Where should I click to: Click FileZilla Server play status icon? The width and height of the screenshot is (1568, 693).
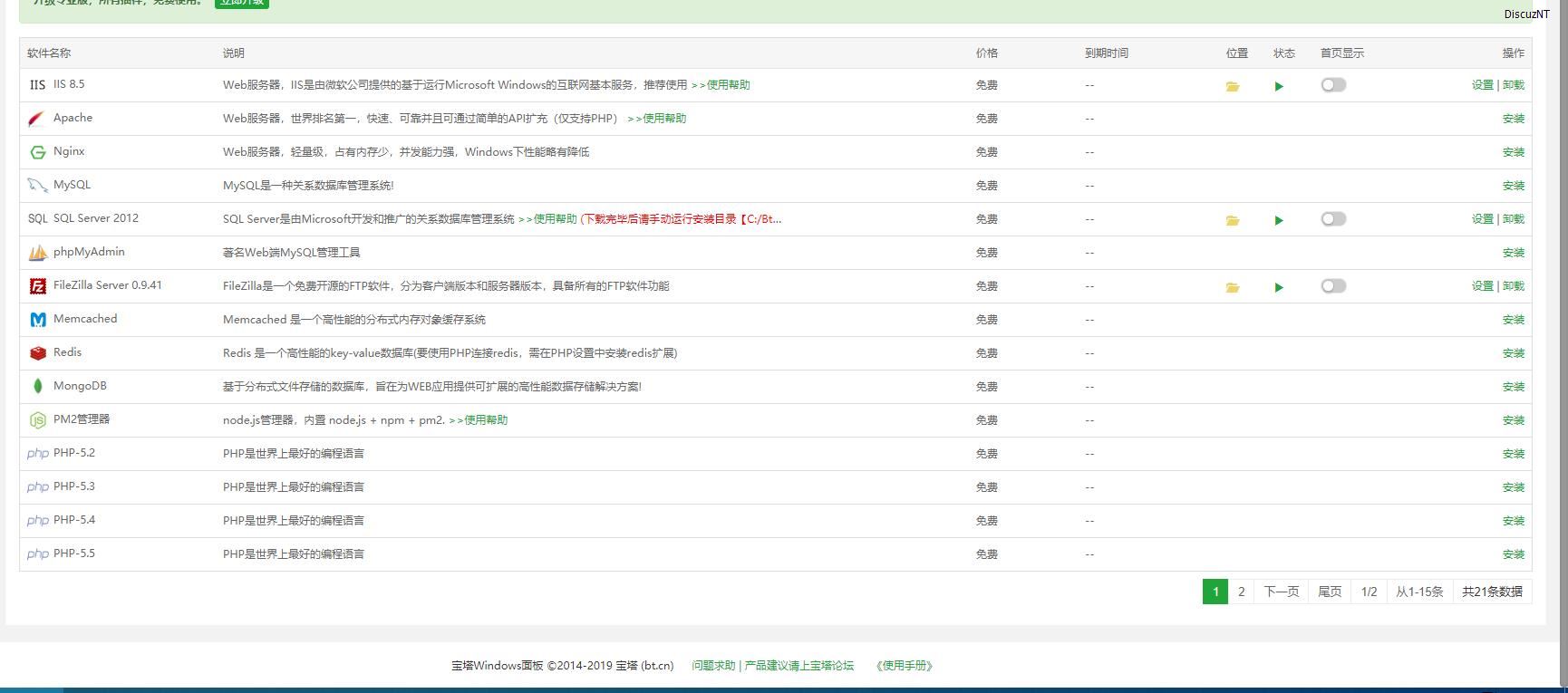tap(1279, 288)
